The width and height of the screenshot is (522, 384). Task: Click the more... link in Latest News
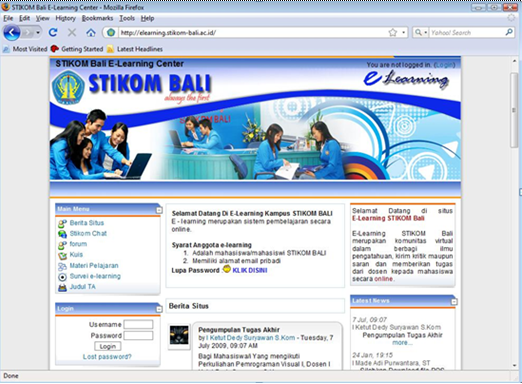tap(402, 343)
